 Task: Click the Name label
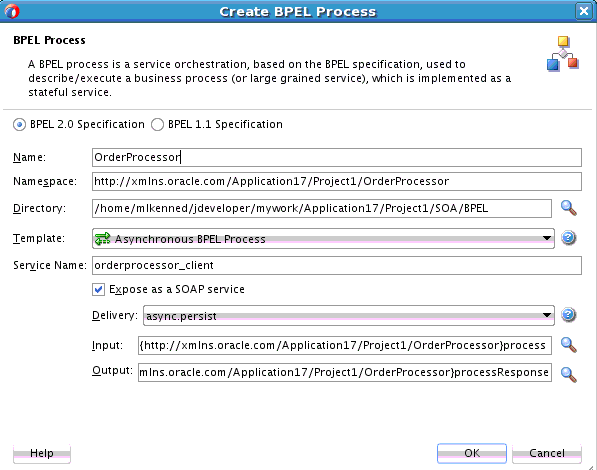point(29,157)
